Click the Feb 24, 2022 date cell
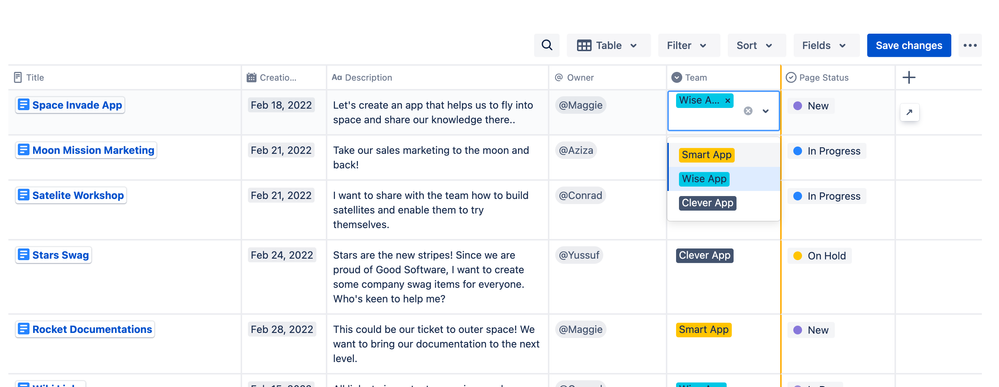Image resolution: width=999 pixels, height=387 pixels. point(282,255)
